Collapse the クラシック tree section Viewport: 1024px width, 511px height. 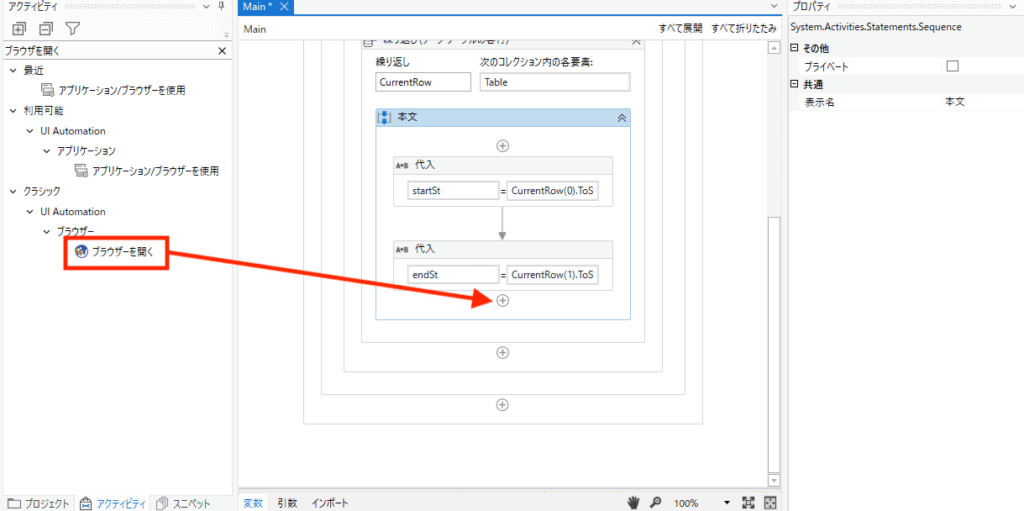(14, 191)
